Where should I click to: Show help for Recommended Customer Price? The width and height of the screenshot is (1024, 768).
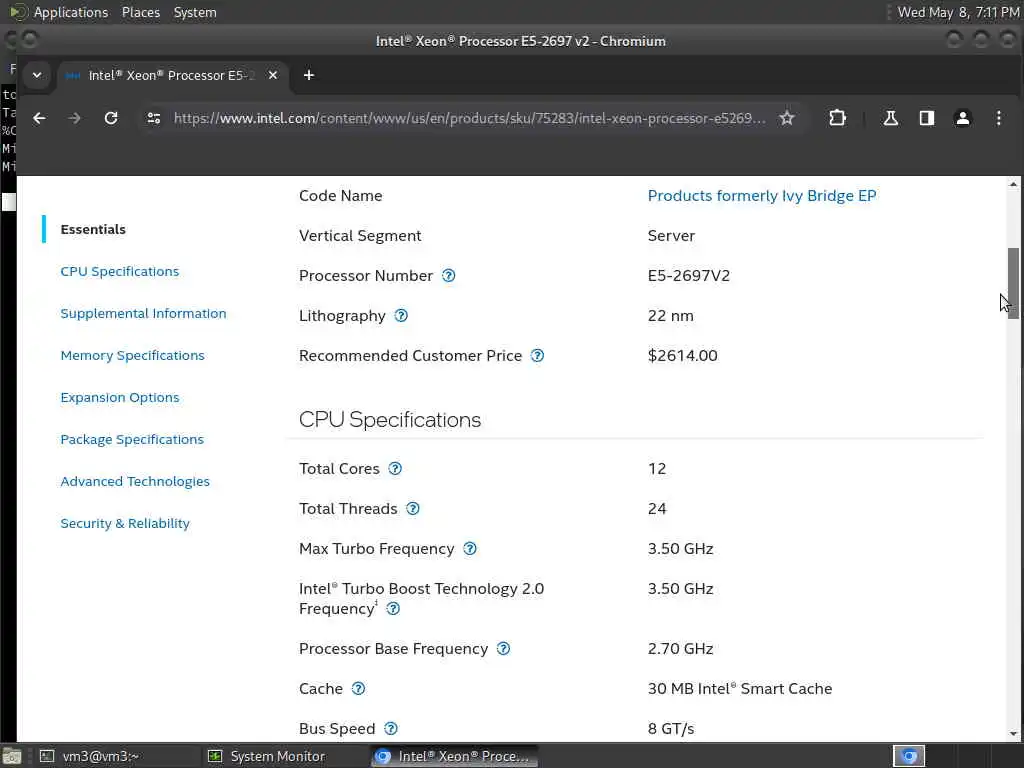pos(537,356)
